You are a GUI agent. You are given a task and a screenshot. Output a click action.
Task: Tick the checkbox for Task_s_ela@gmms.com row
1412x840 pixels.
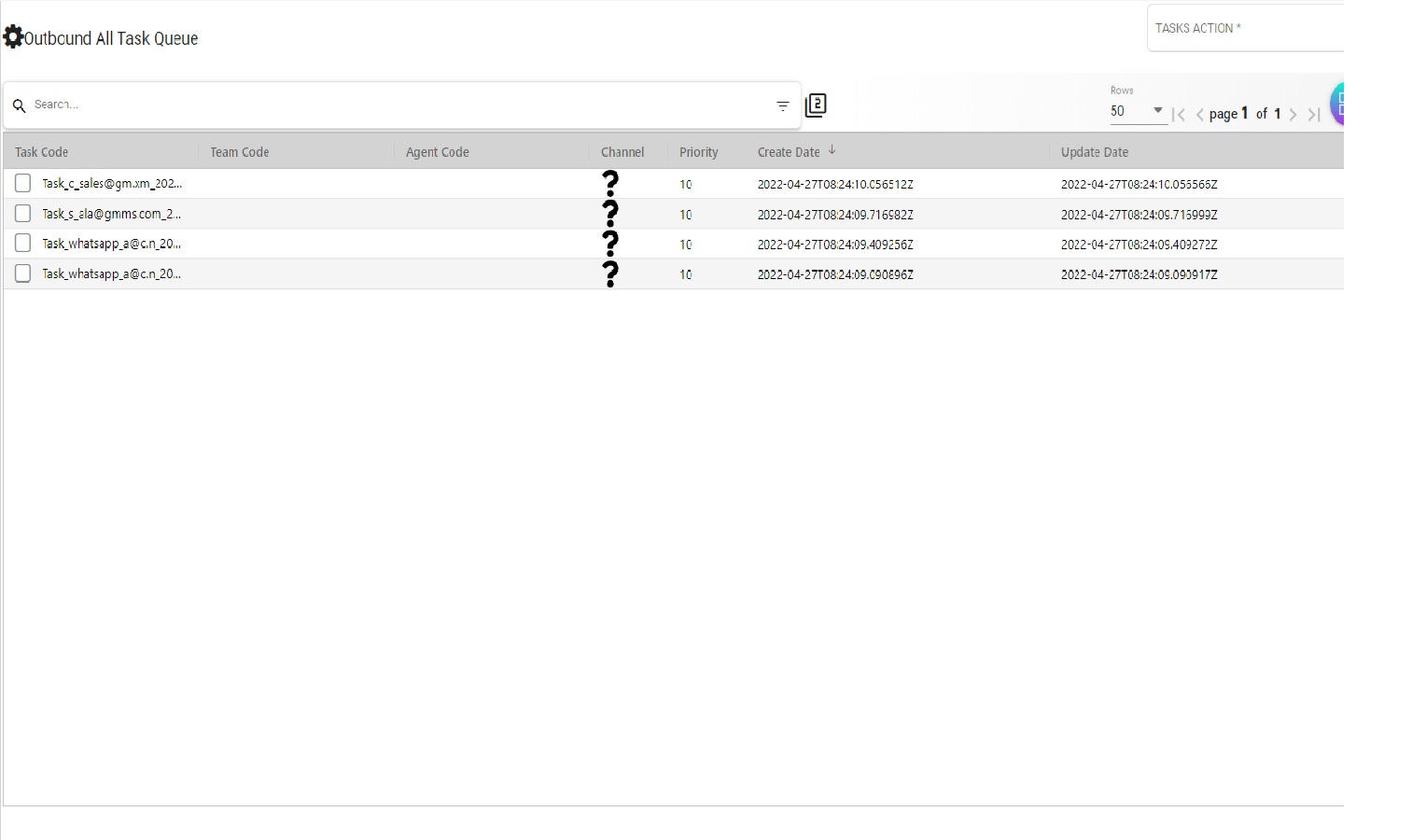tap(23, 214)
